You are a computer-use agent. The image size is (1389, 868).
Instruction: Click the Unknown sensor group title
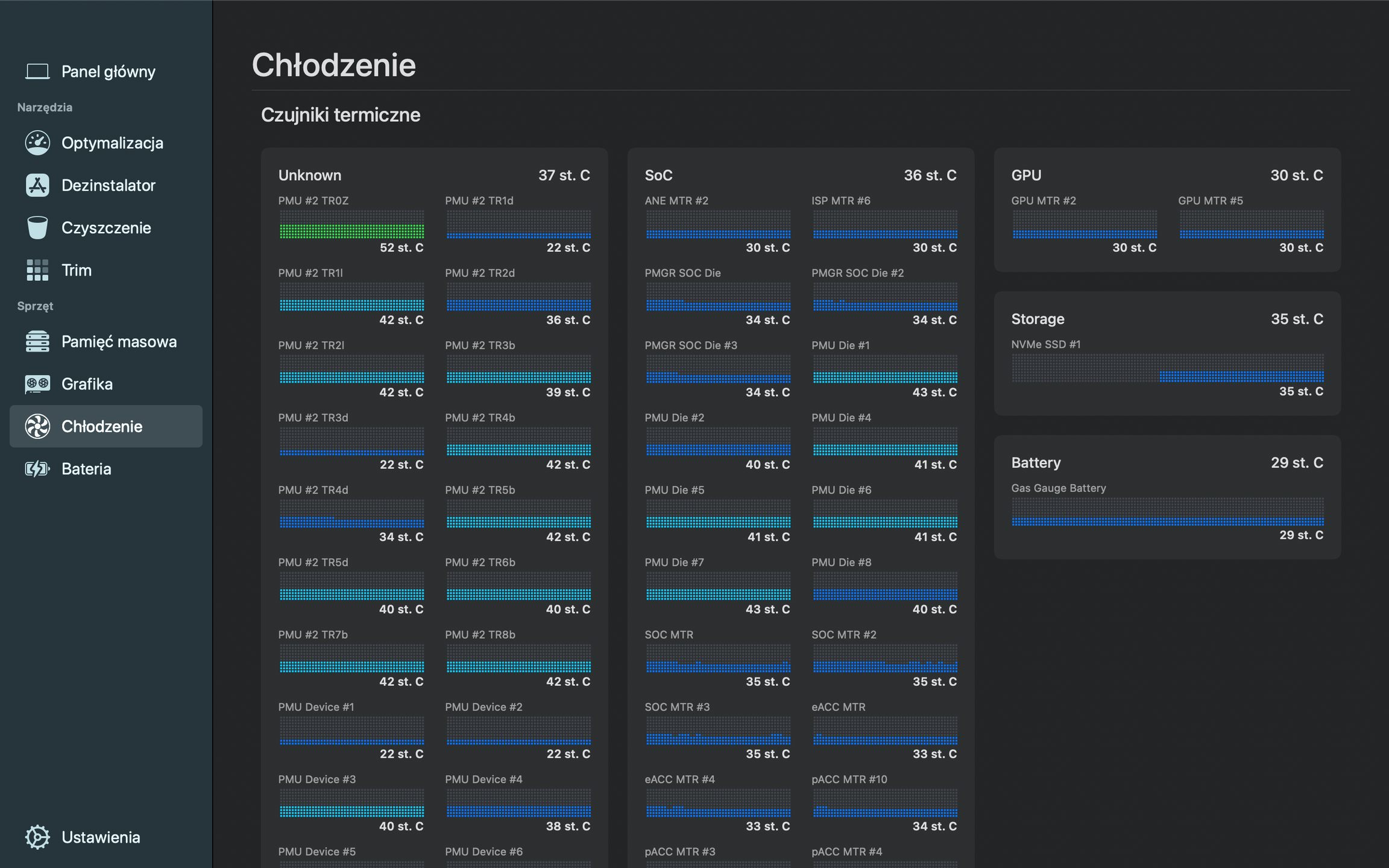310,175
